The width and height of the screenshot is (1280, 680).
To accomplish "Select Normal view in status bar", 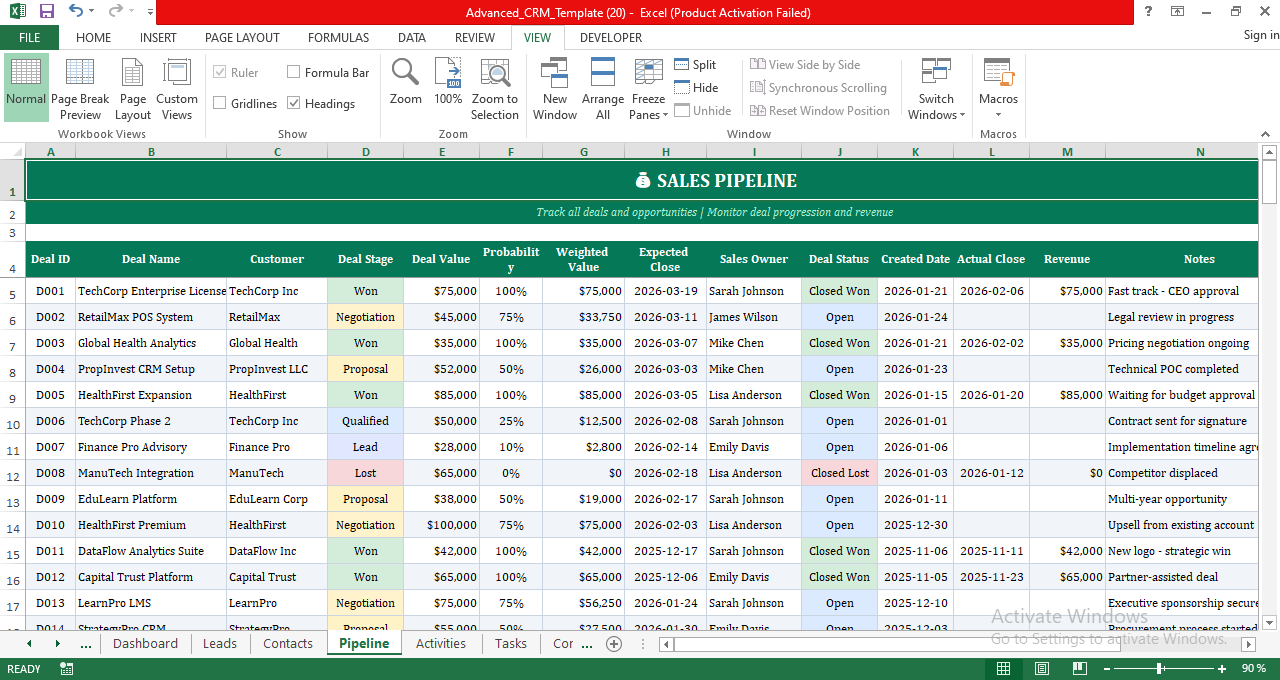I will 1003,668.
